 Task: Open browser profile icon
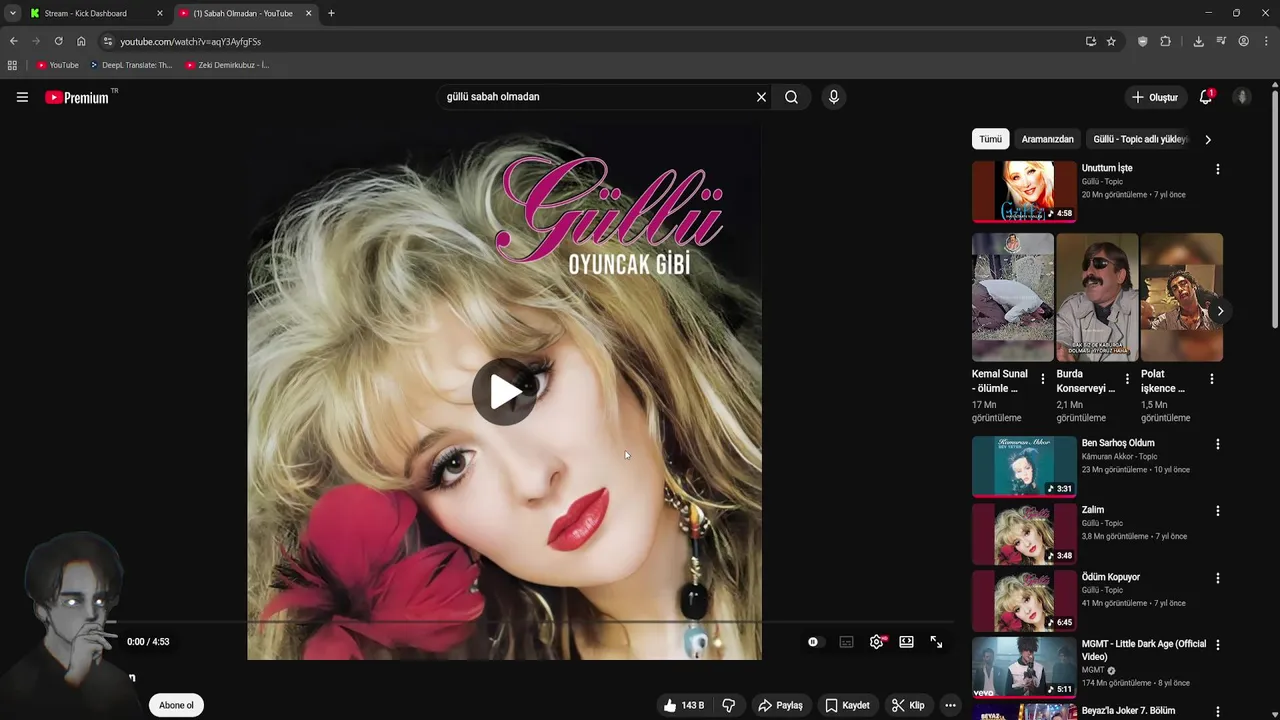click(1243, 41)
